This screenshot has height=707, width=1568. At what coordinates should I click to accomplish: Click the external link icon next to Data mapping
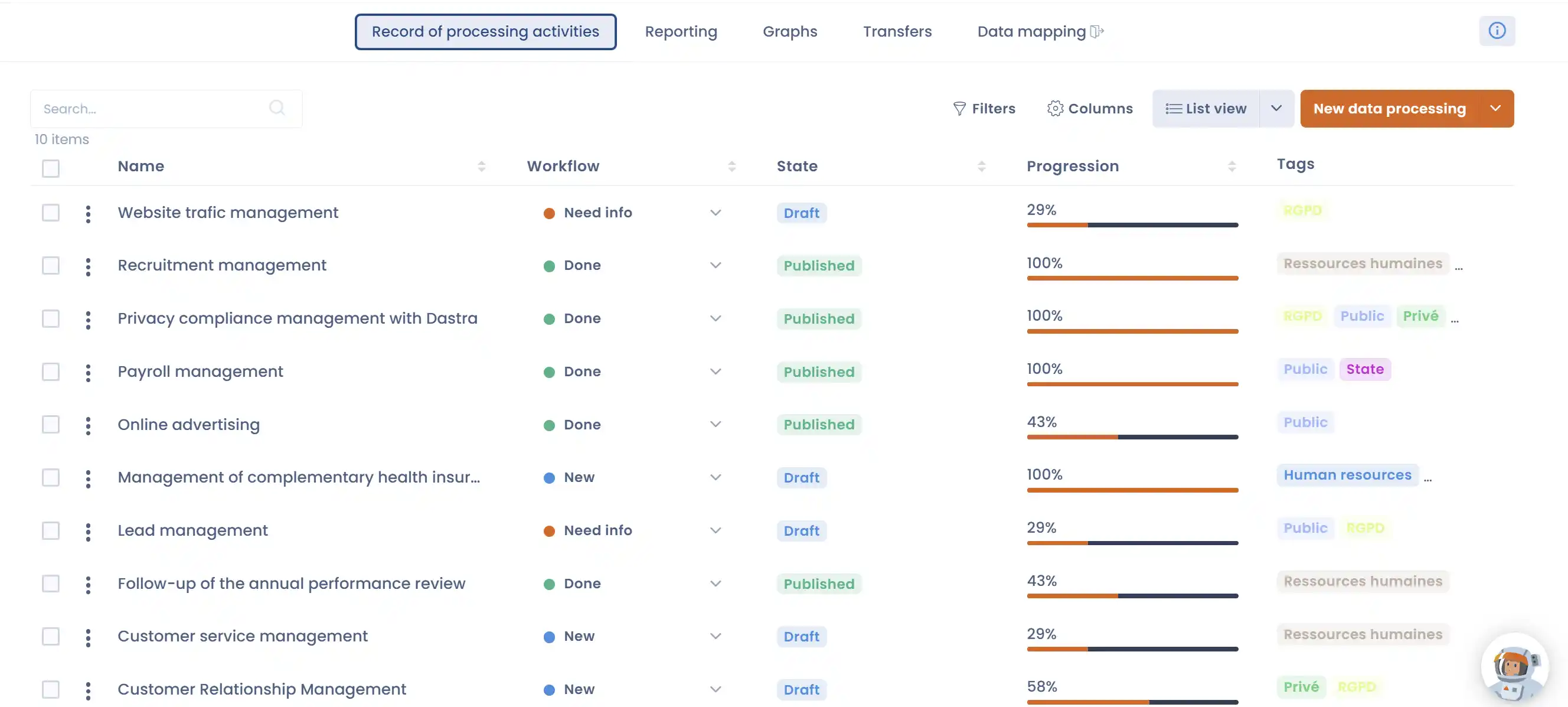point(1097,31)
